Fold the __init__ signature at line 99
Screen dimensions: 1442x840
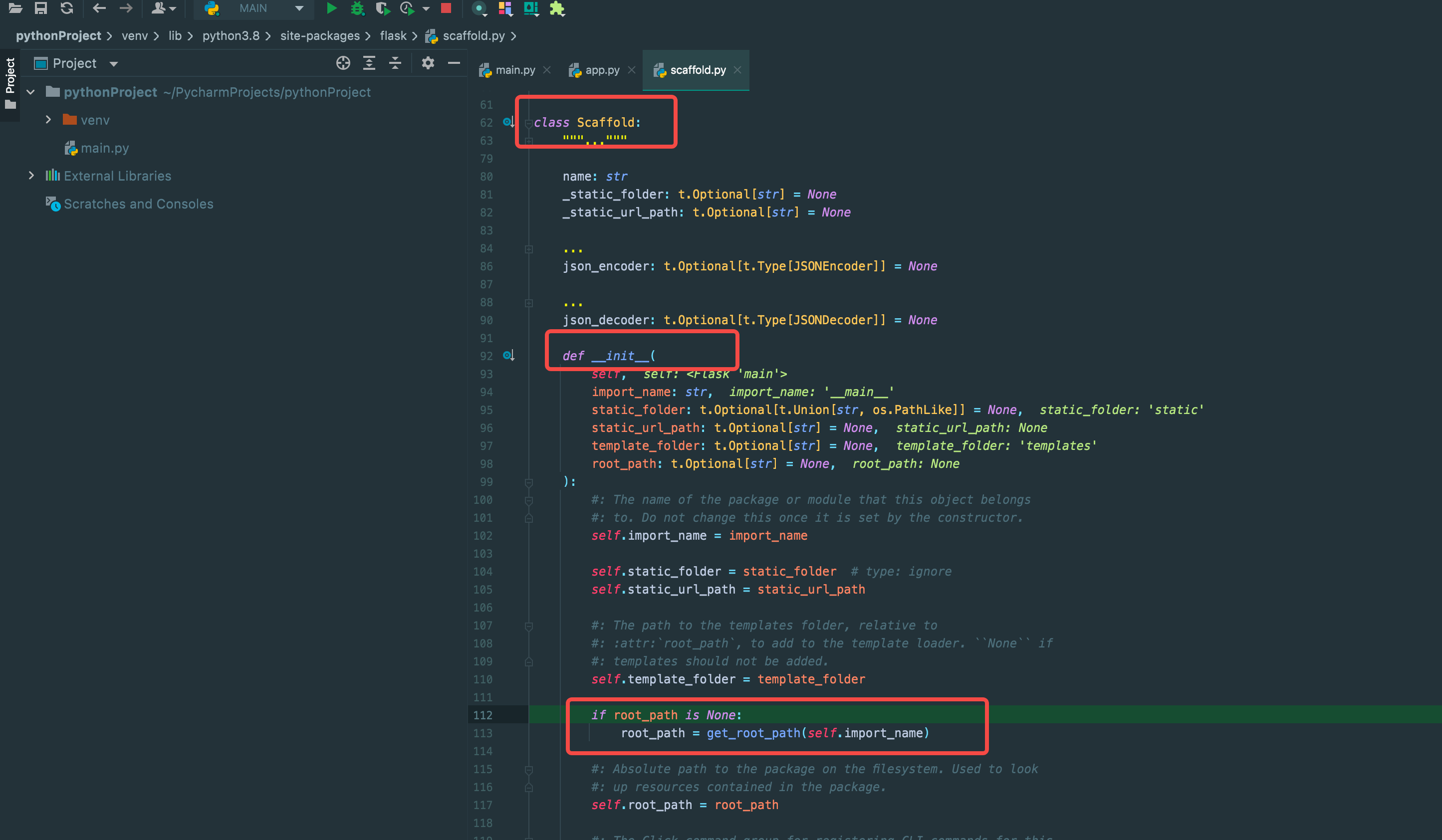tap(529, 482)
